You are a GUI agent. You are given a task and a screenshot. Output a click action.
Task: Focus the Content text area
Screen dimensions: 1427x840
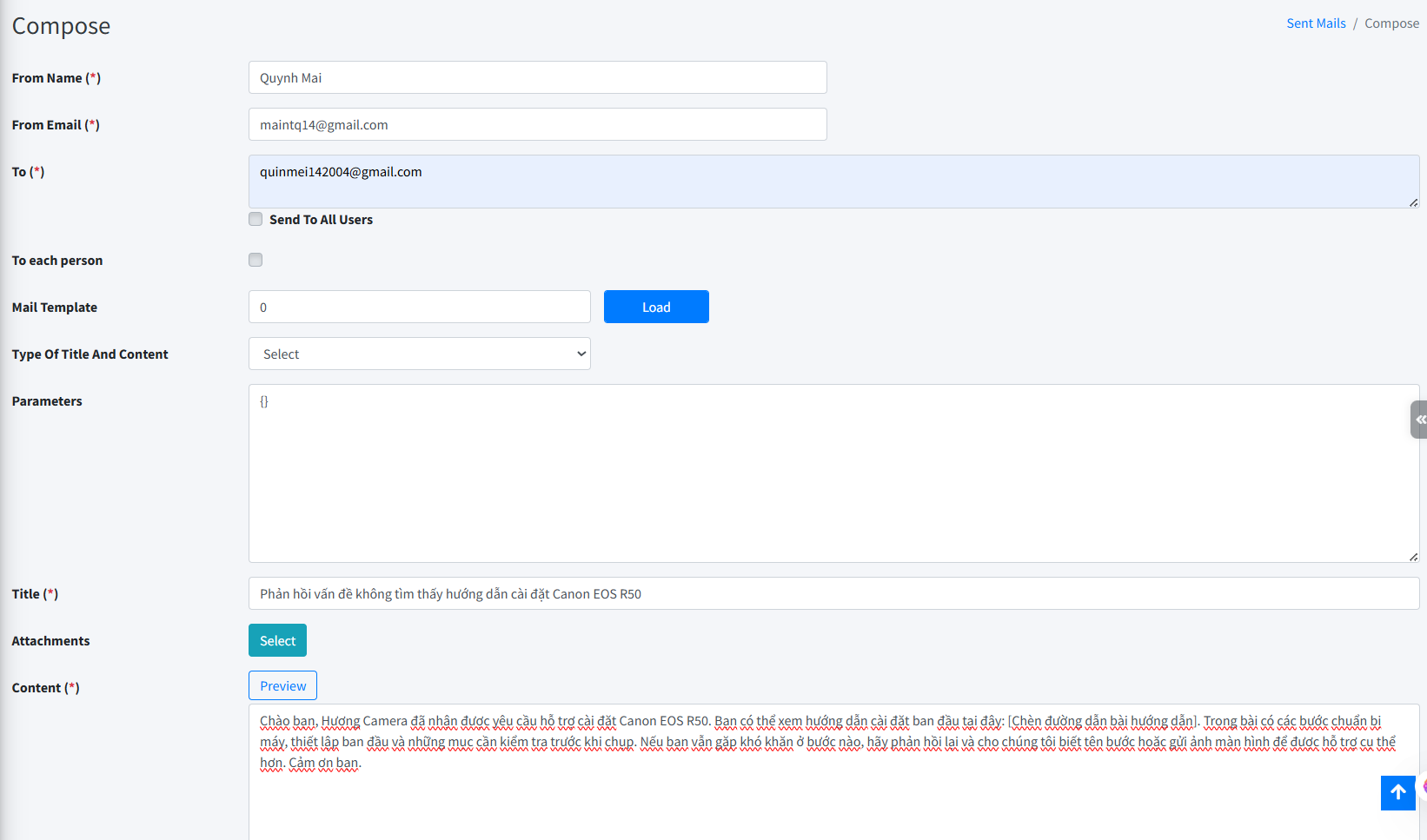pyautogui.click(x=833, y=772)
